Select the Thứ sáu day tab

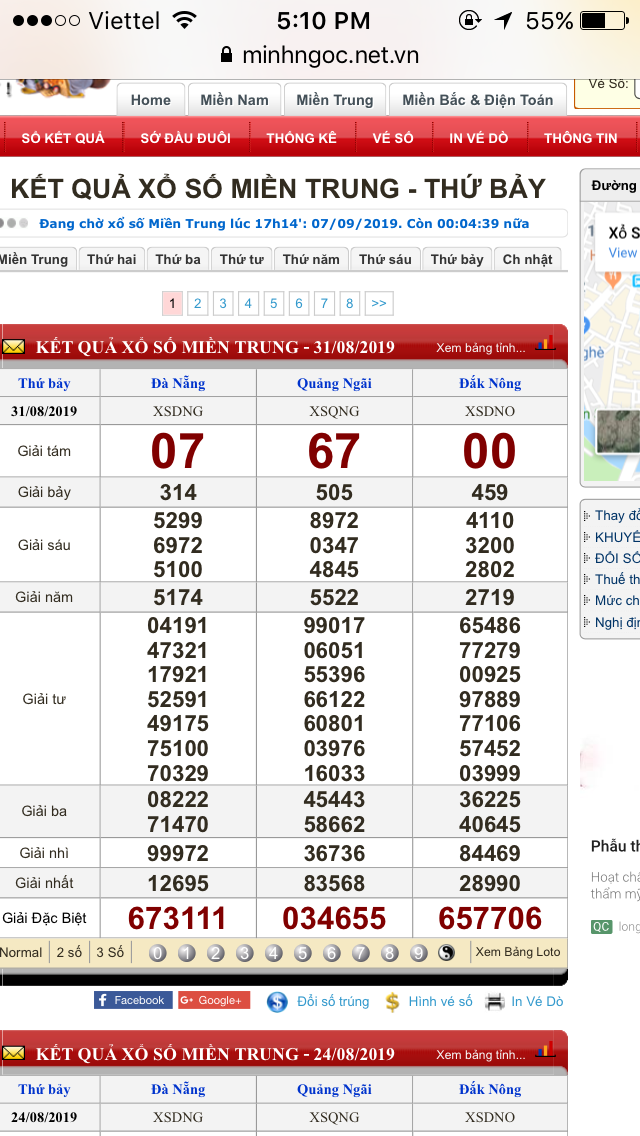pyautogui.click(x=385, y=259)
